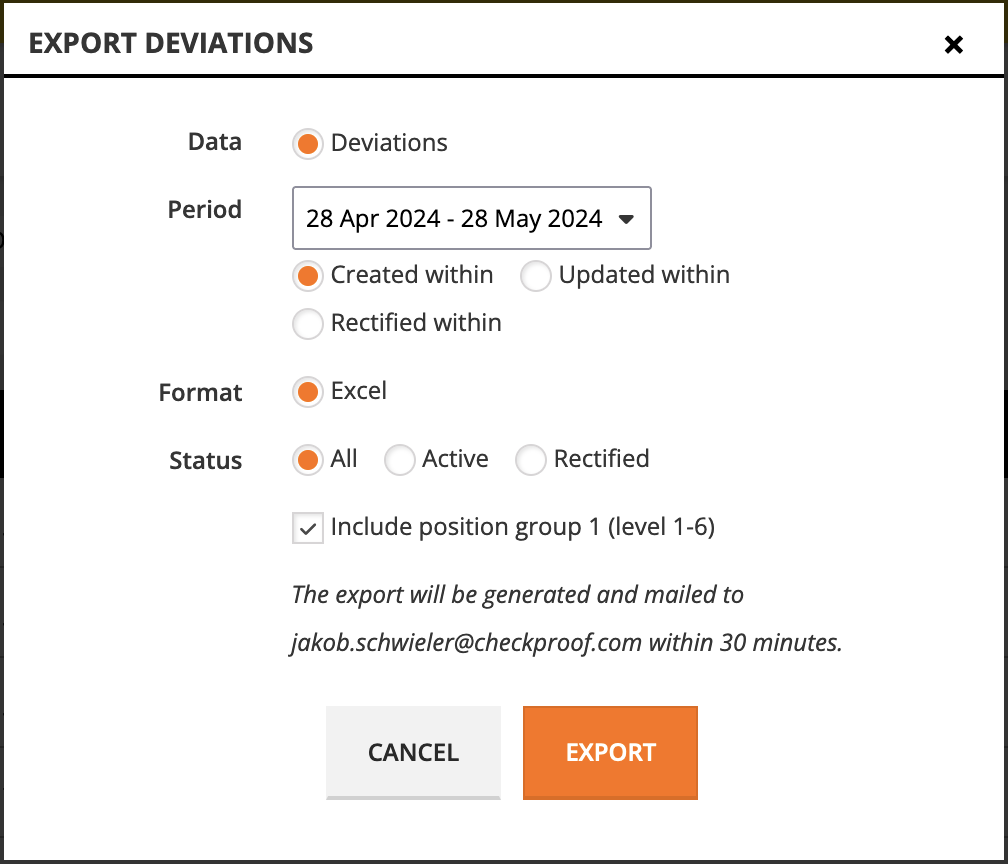Choose the Created within option

click(307, 275)
